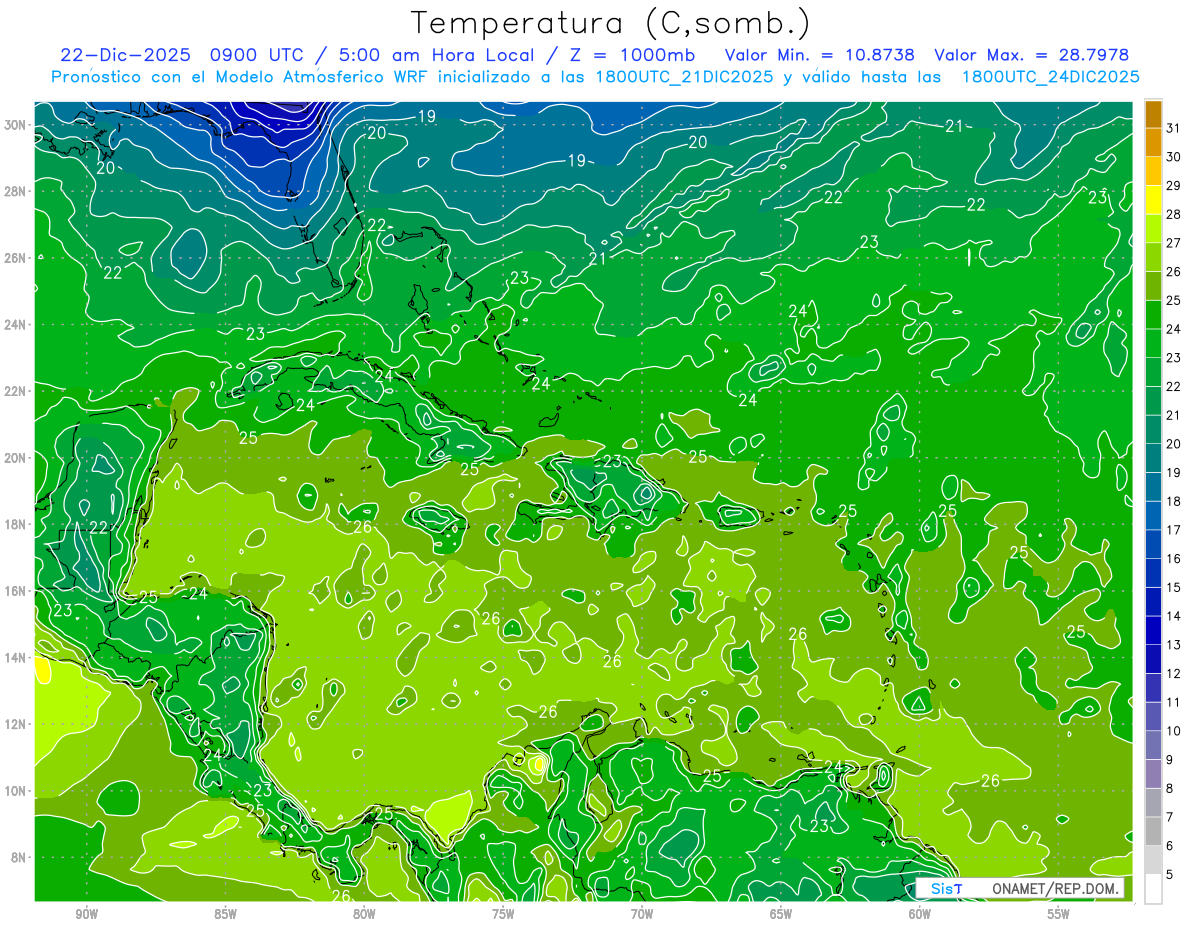The width and height of the screenshot is (1200, 927).
Task: Click the '24N' latitude axis label
Action: click(x=16, y=325)
